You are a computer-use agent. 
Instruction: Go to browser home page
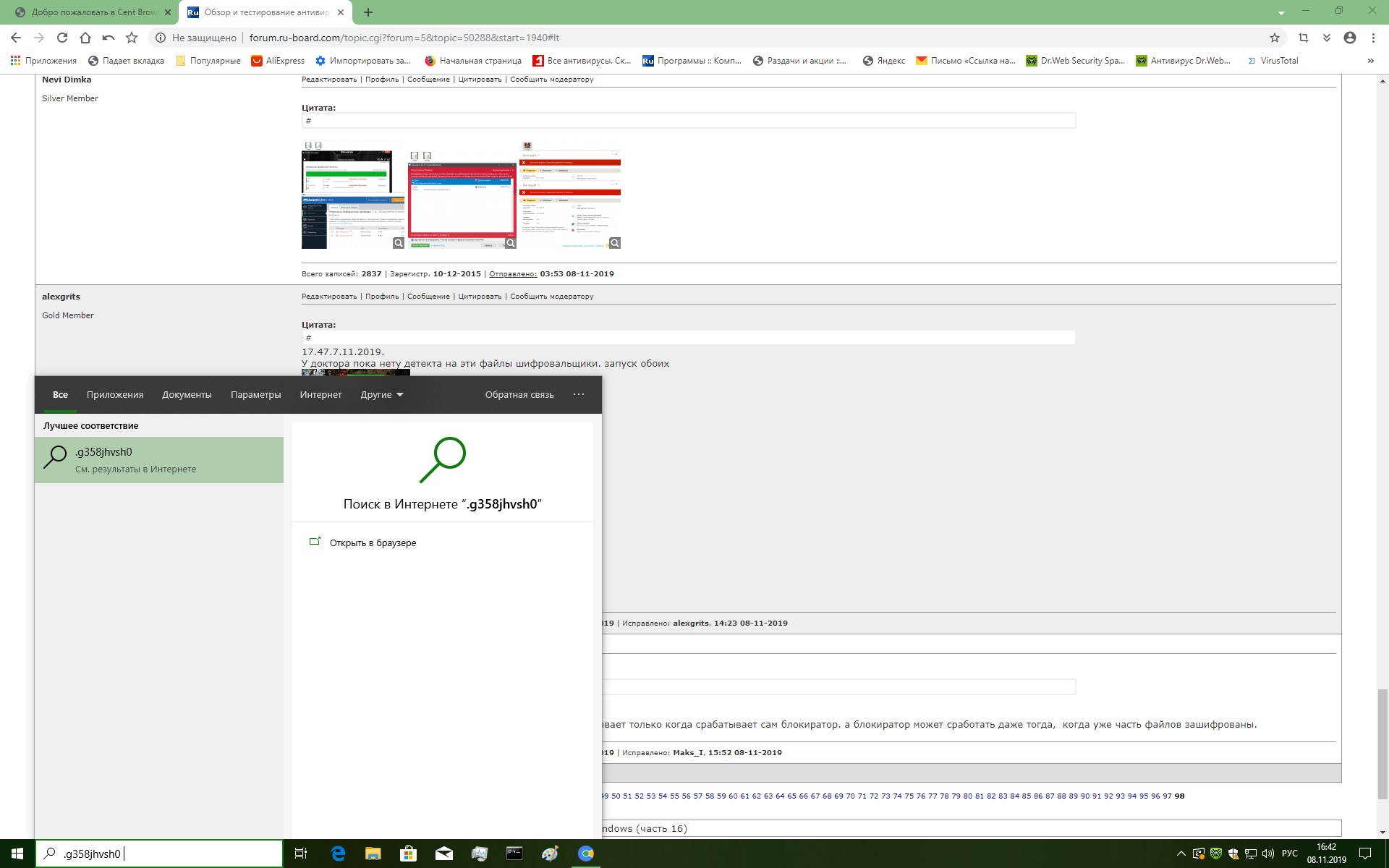pos(85,38)
